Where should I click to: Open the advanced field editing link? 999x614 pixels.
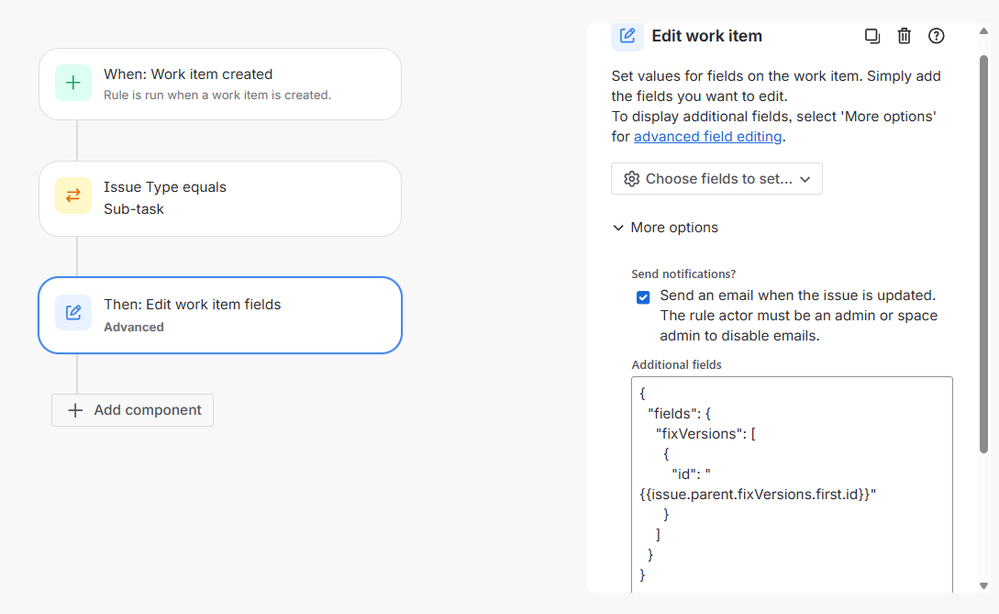708,137
